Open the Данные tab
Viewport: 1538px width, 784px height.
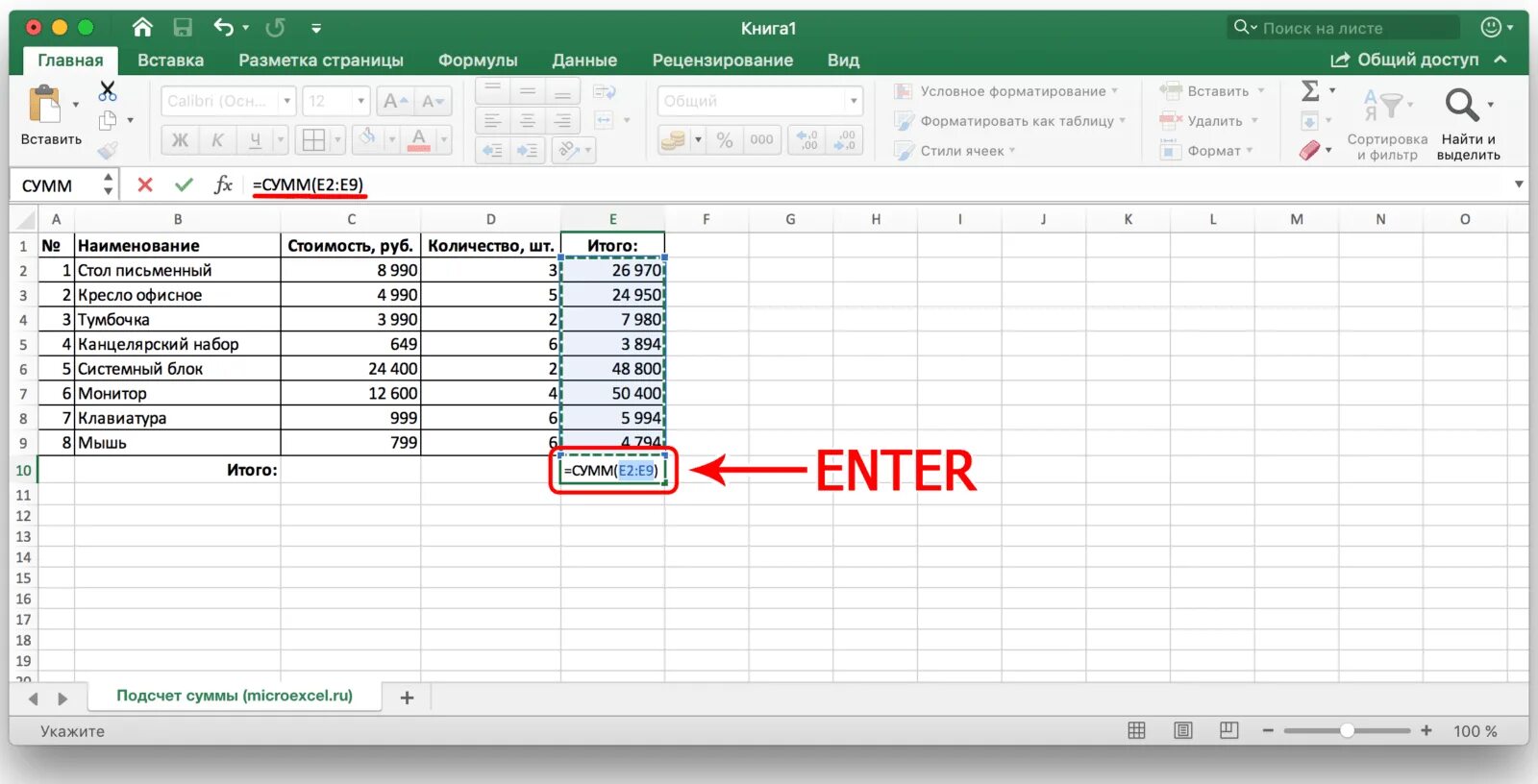pyautogui.click(x=584, y=60)
